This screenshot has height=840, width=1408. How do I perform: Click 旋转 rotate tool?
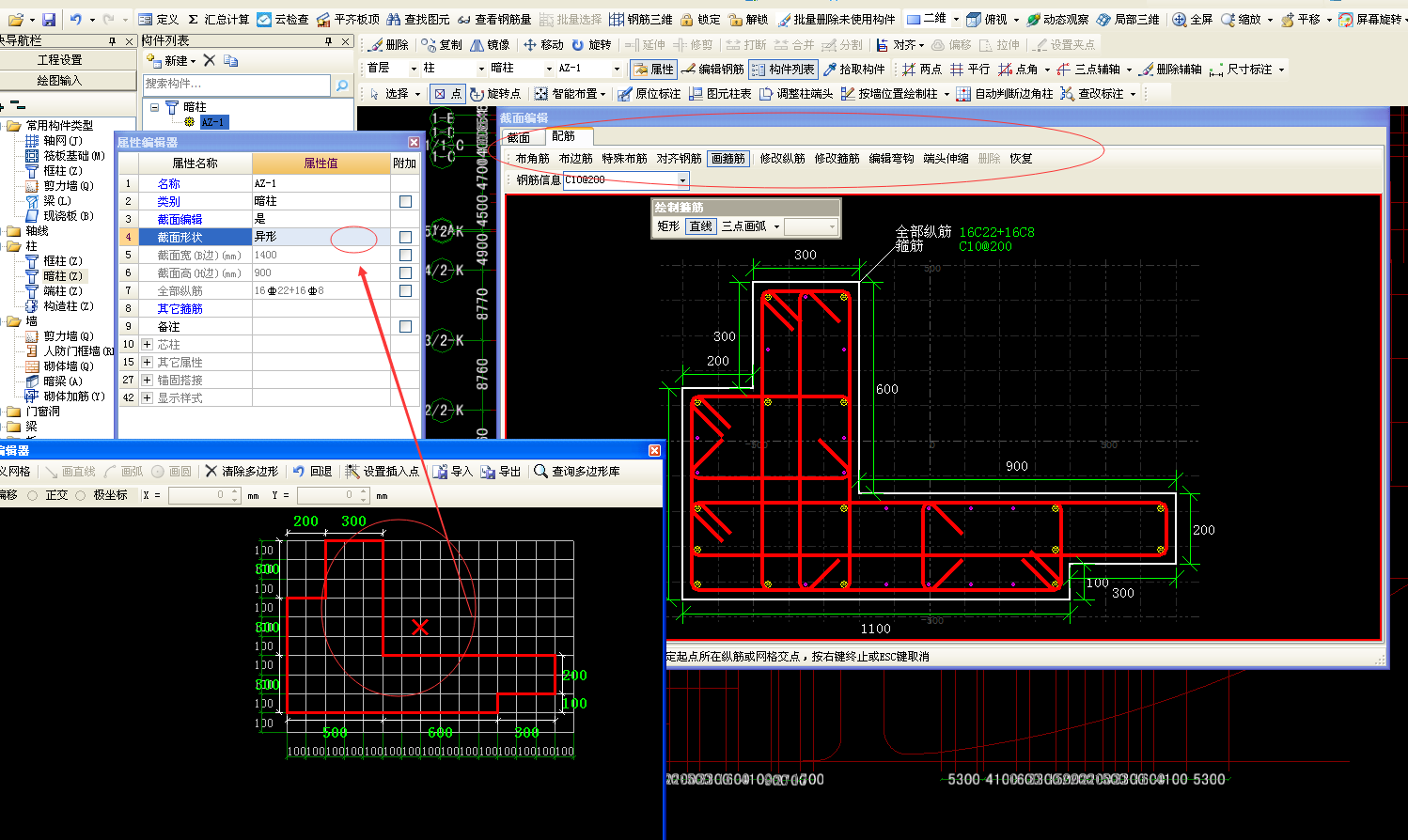click(x=591, y=44)
